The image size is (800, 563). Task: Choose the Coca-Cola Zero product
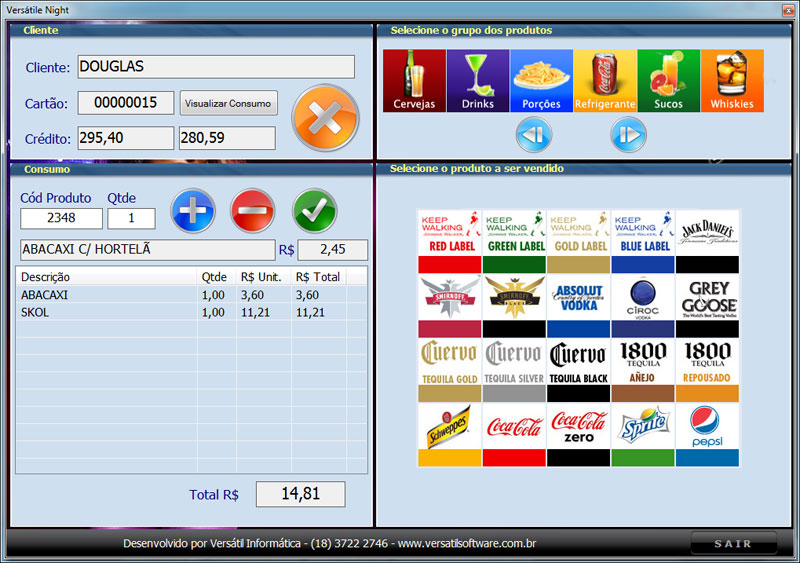pos(578,434)
